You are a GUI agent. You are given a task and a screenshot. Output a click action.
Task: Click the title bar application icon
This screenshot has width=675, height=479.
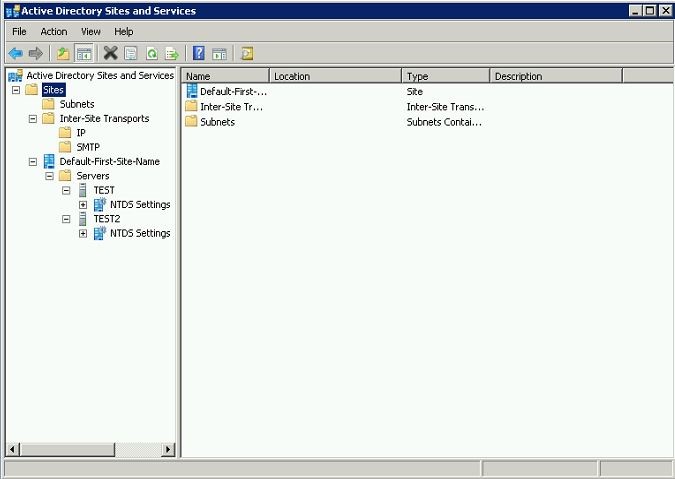pyautogui.click(x=12, y=11)
